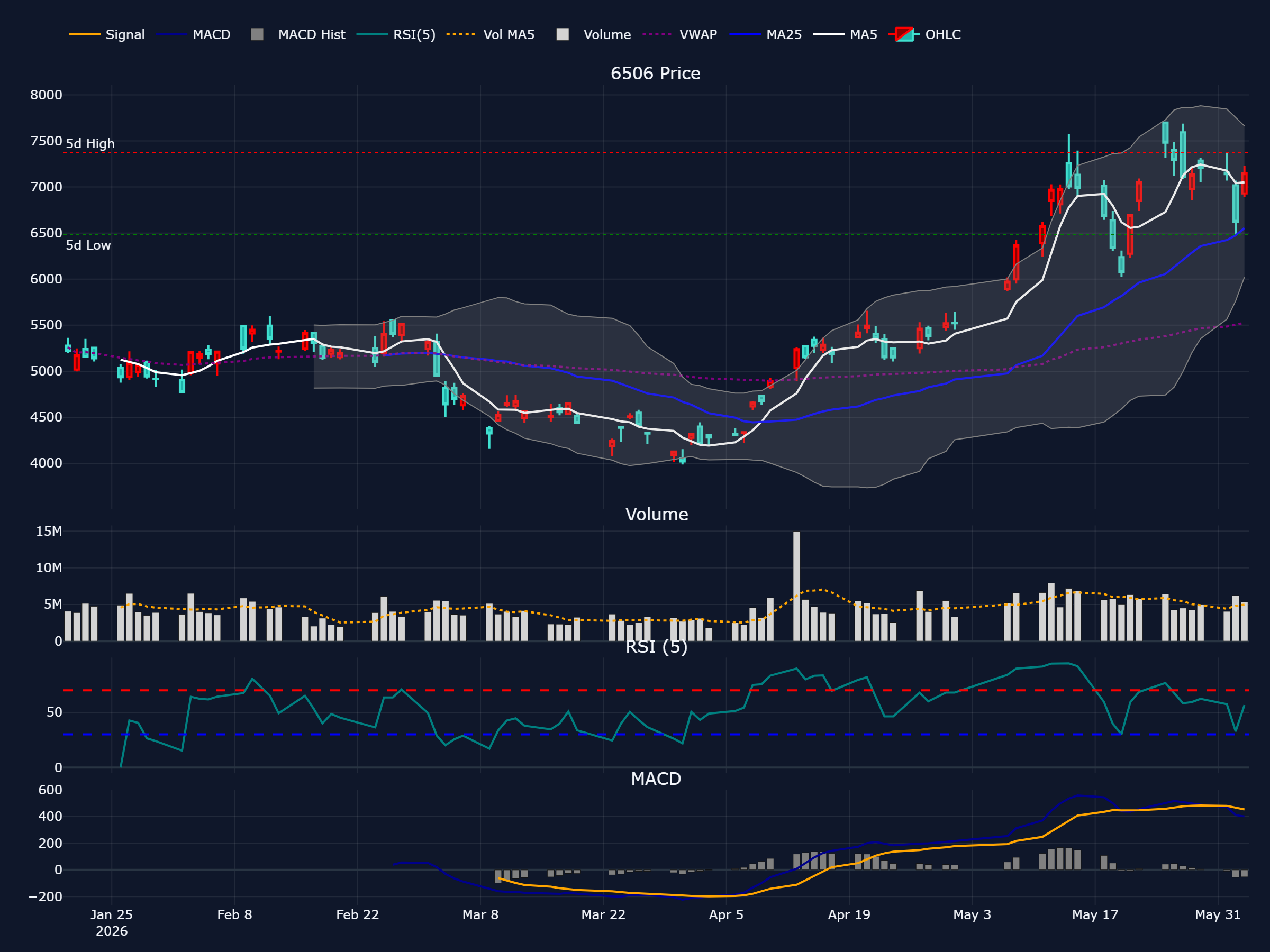Click the "Feb 22" date axis label

(358, 914)
